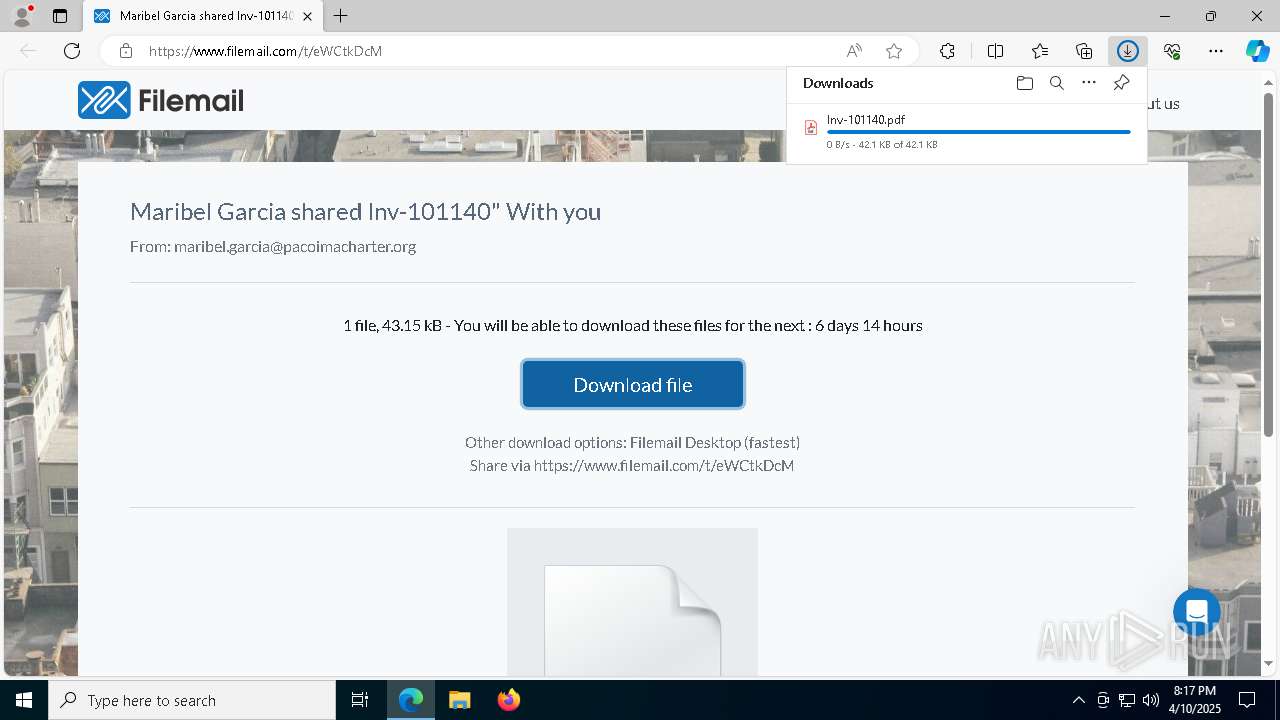Open downloaded Inv-101140.pdf entry
This screenshot has width=1280, height=720.
coord(967,131)
